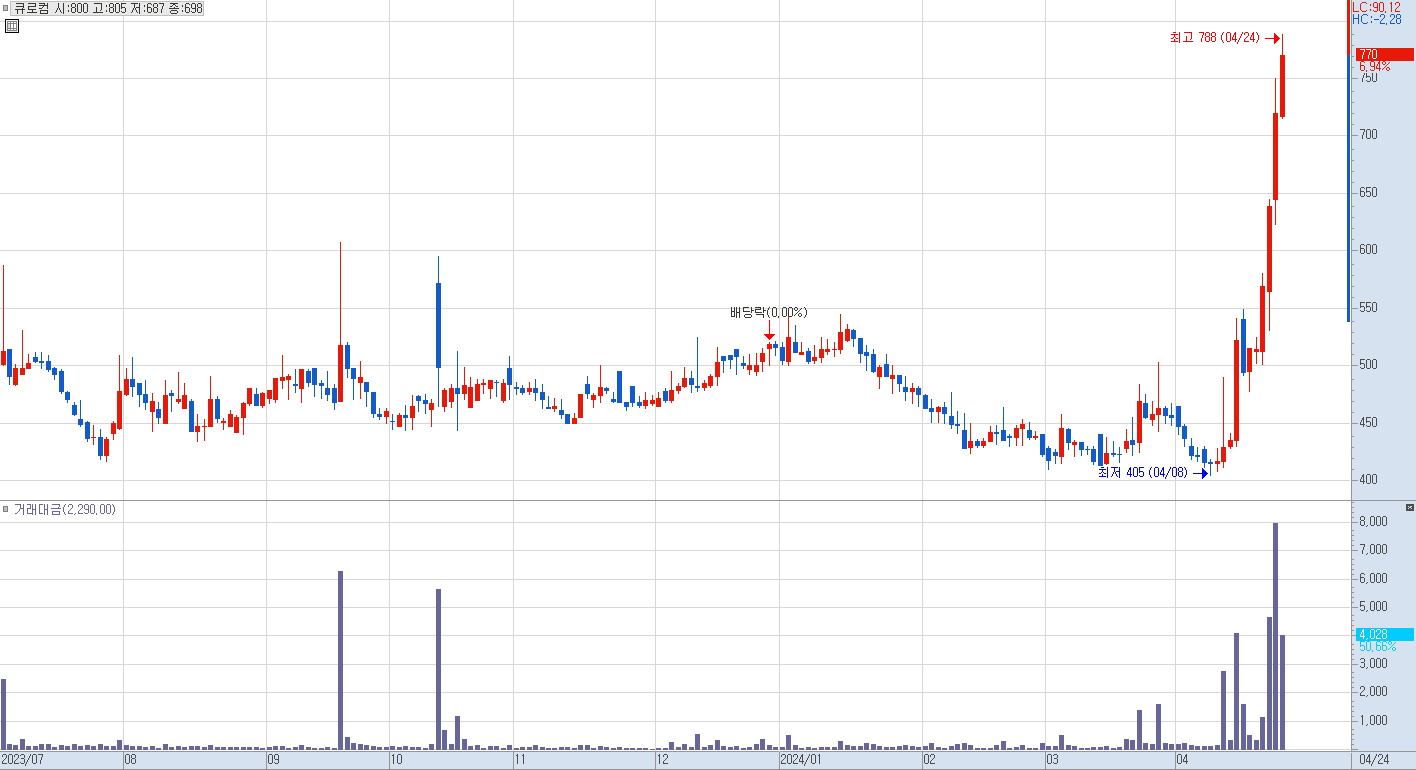Image resolution: width=1416 pixels, height=770 pixels.
Task: Click the red 770 current price tag
Action: click(x=1384, y=54)
